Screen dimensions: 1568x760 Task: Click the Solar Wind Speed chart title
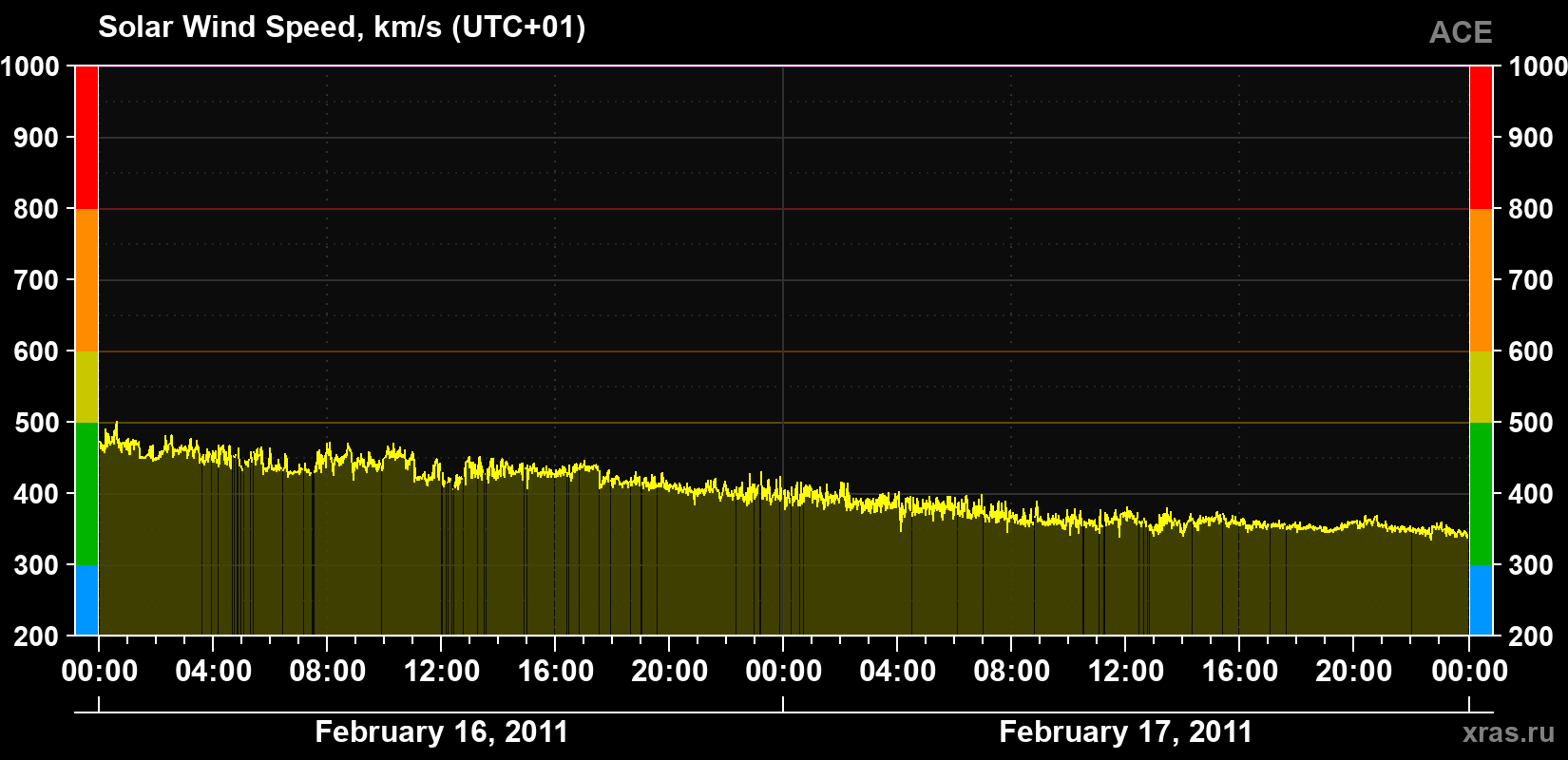342,27
